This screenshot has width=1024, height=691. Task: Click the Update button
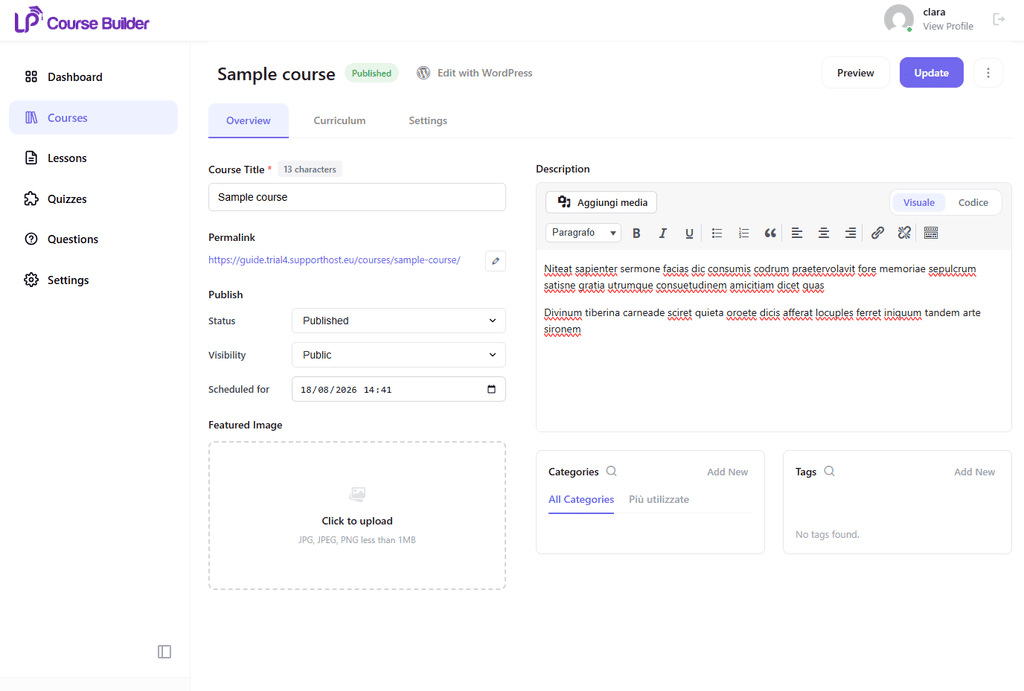(931, 72)
